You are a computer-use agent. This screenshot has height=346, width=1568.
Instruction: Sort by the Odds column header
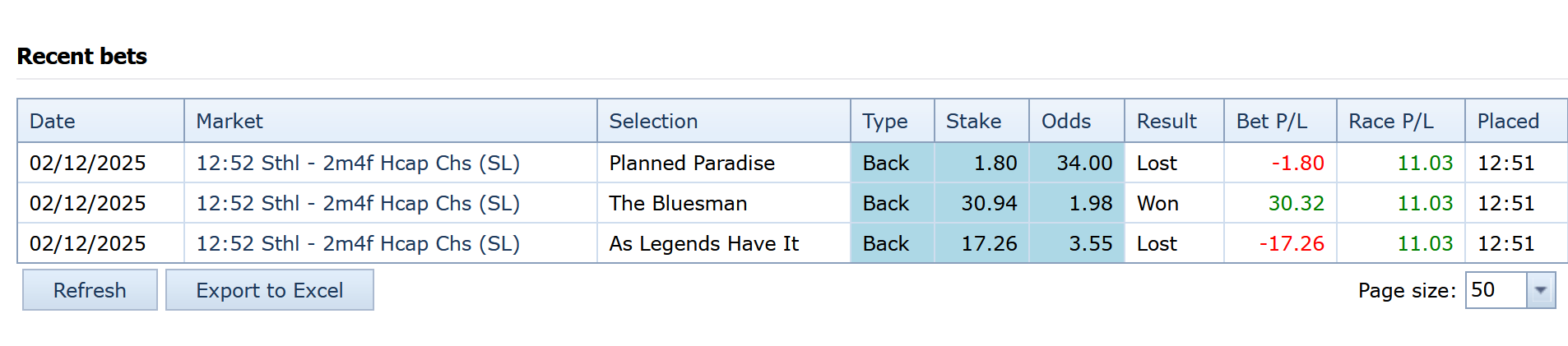click(x=1066, y=121)
